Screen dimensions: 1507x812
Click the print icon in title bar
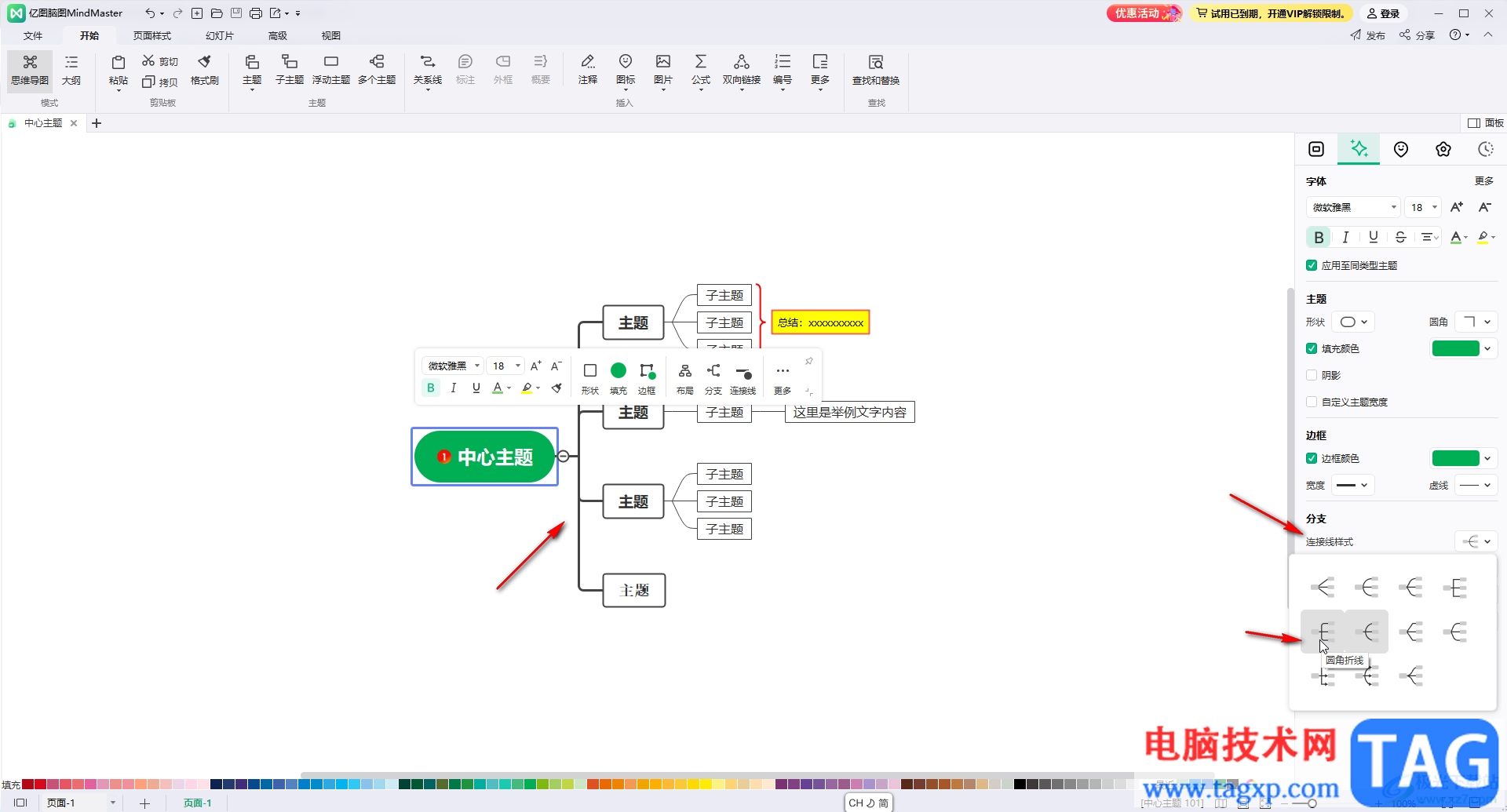click(256, 13)
